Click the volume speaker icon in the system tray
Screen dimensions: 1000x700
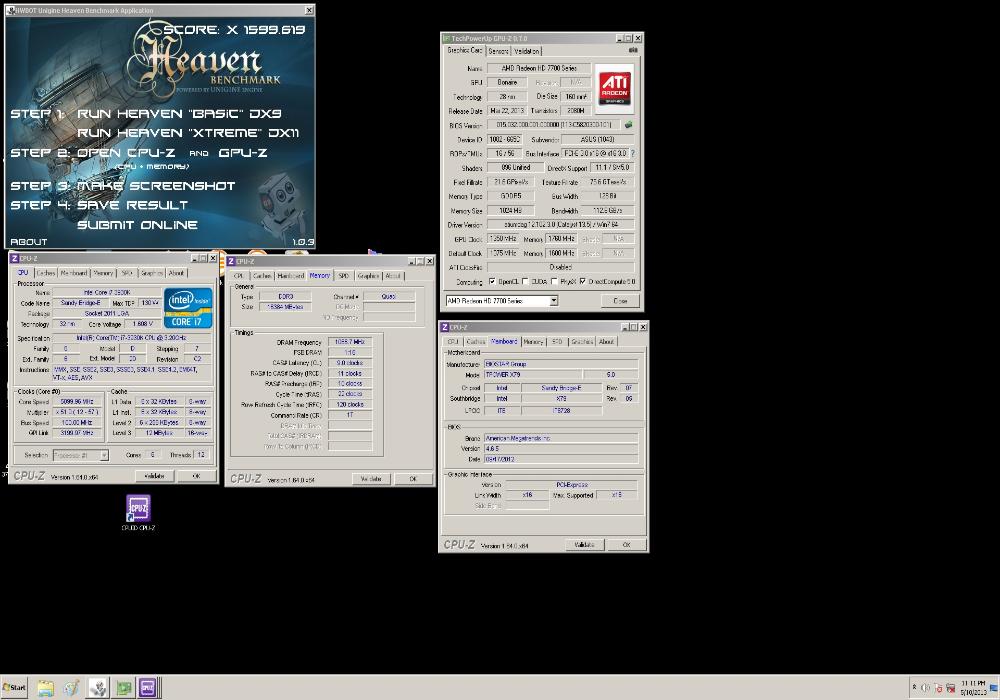[925, 688]
